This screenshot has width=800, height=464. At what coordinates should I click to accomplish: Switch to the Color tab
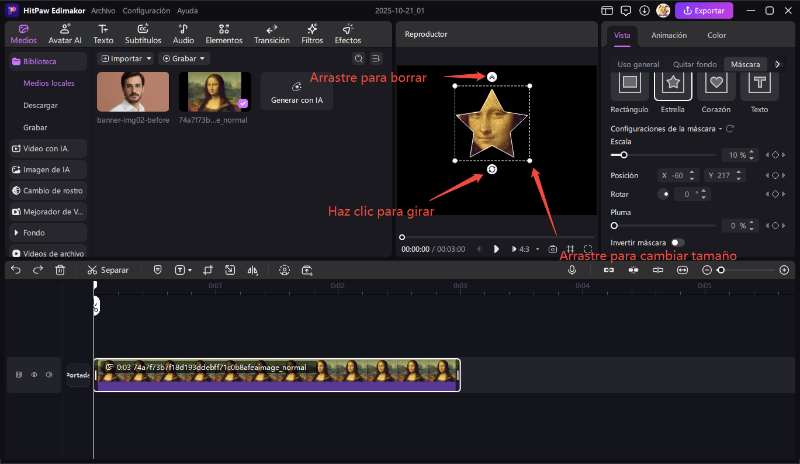716,35
